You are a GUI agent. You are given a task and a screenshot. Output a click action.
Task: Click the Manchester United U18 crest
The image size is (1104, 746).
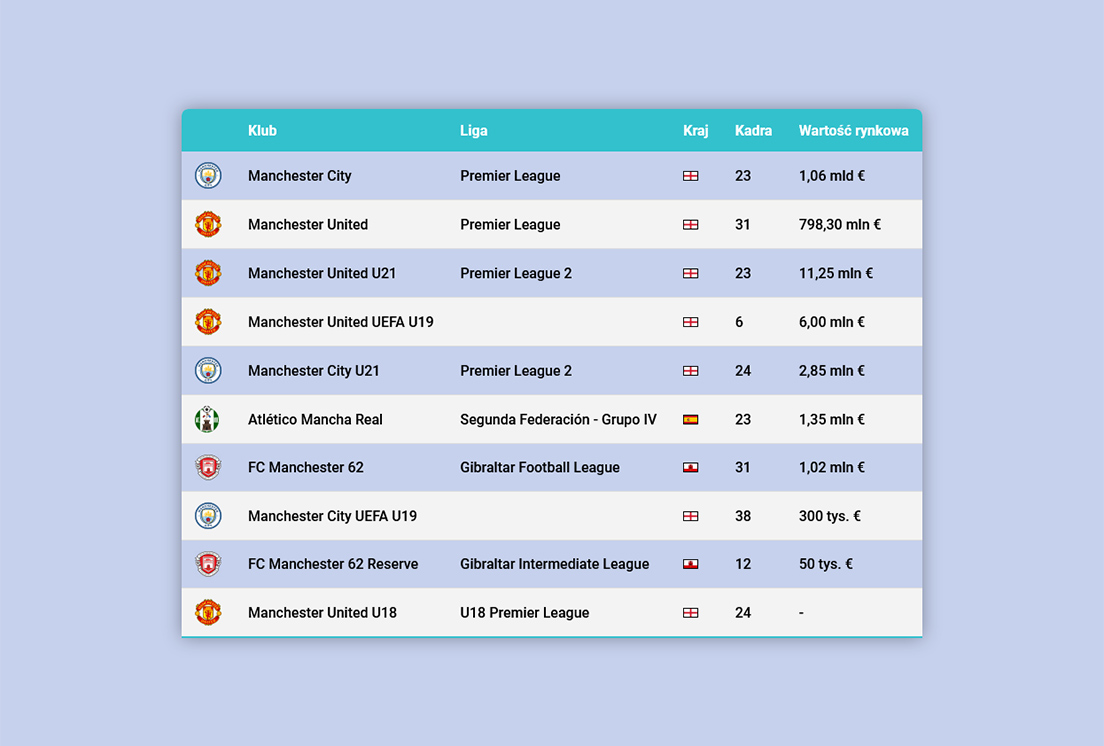[x=208, y=612]
